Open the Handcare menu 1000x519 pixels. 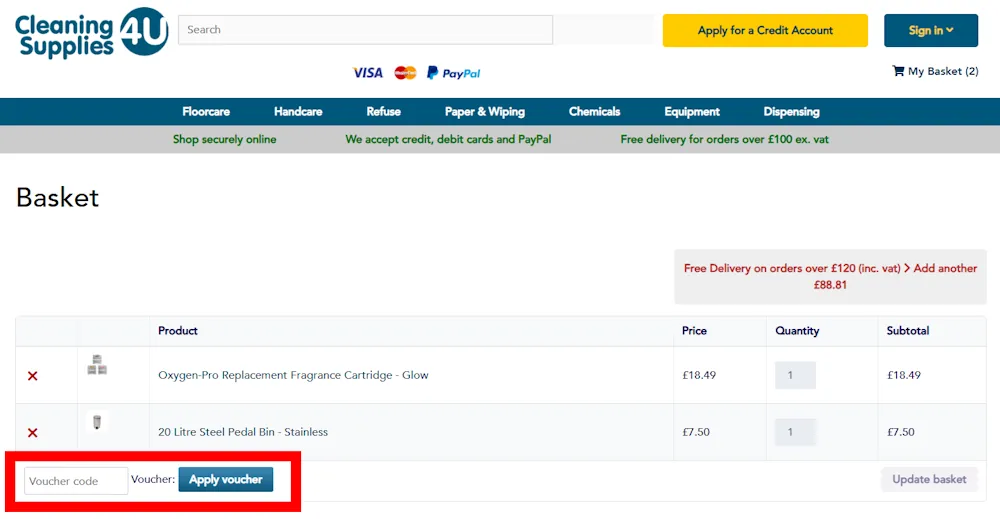pyautogui.click(x=298, y=112)
